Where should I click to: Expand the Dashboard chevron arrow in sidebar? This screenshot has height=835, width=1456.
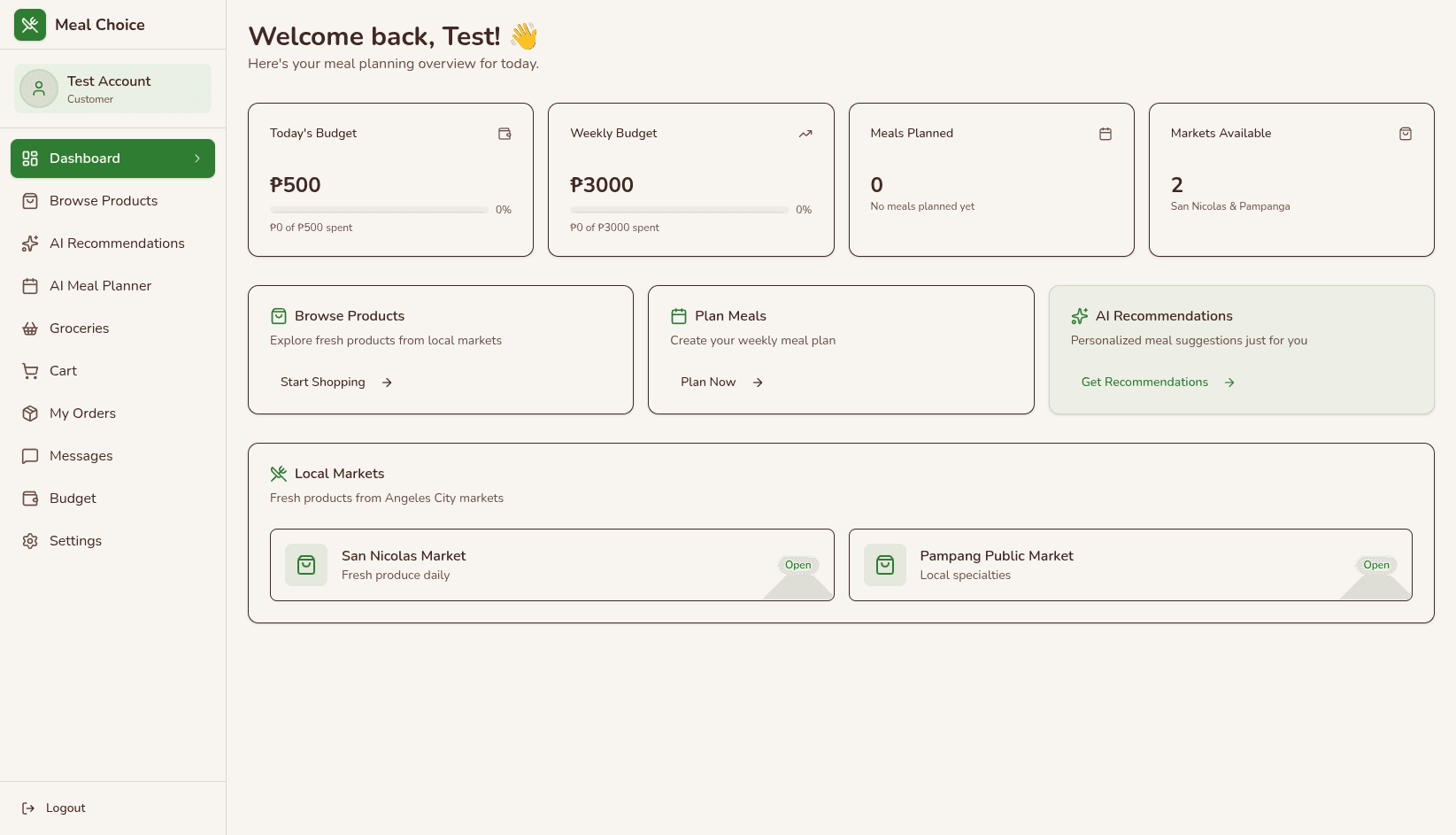[197, 158]
